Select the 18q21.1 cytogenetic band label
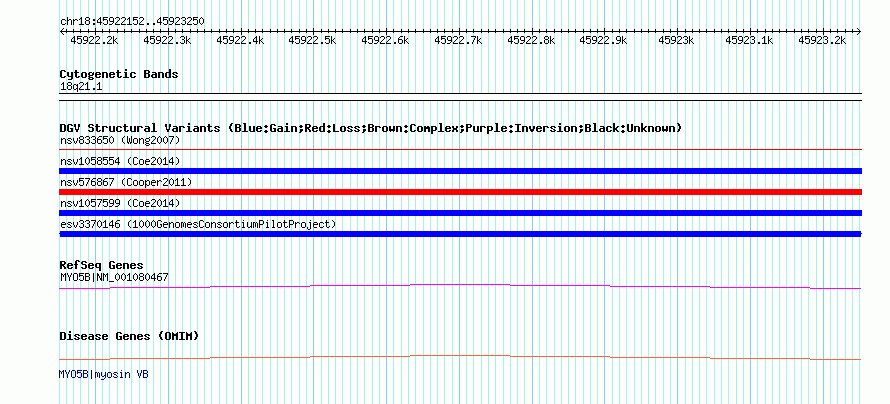This screenshot has width=890, height=404. tap(81, 87)
